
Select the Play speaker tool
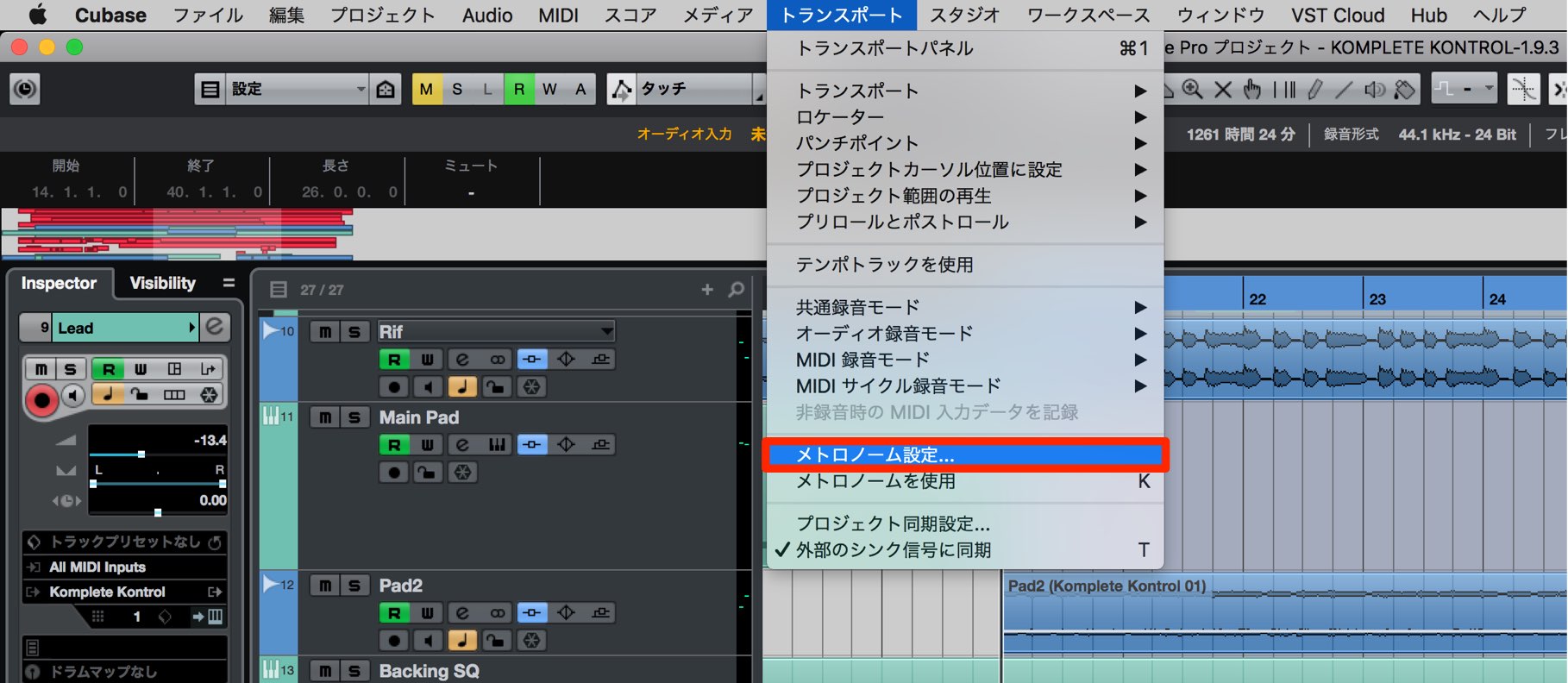[x=1375, y=89]
